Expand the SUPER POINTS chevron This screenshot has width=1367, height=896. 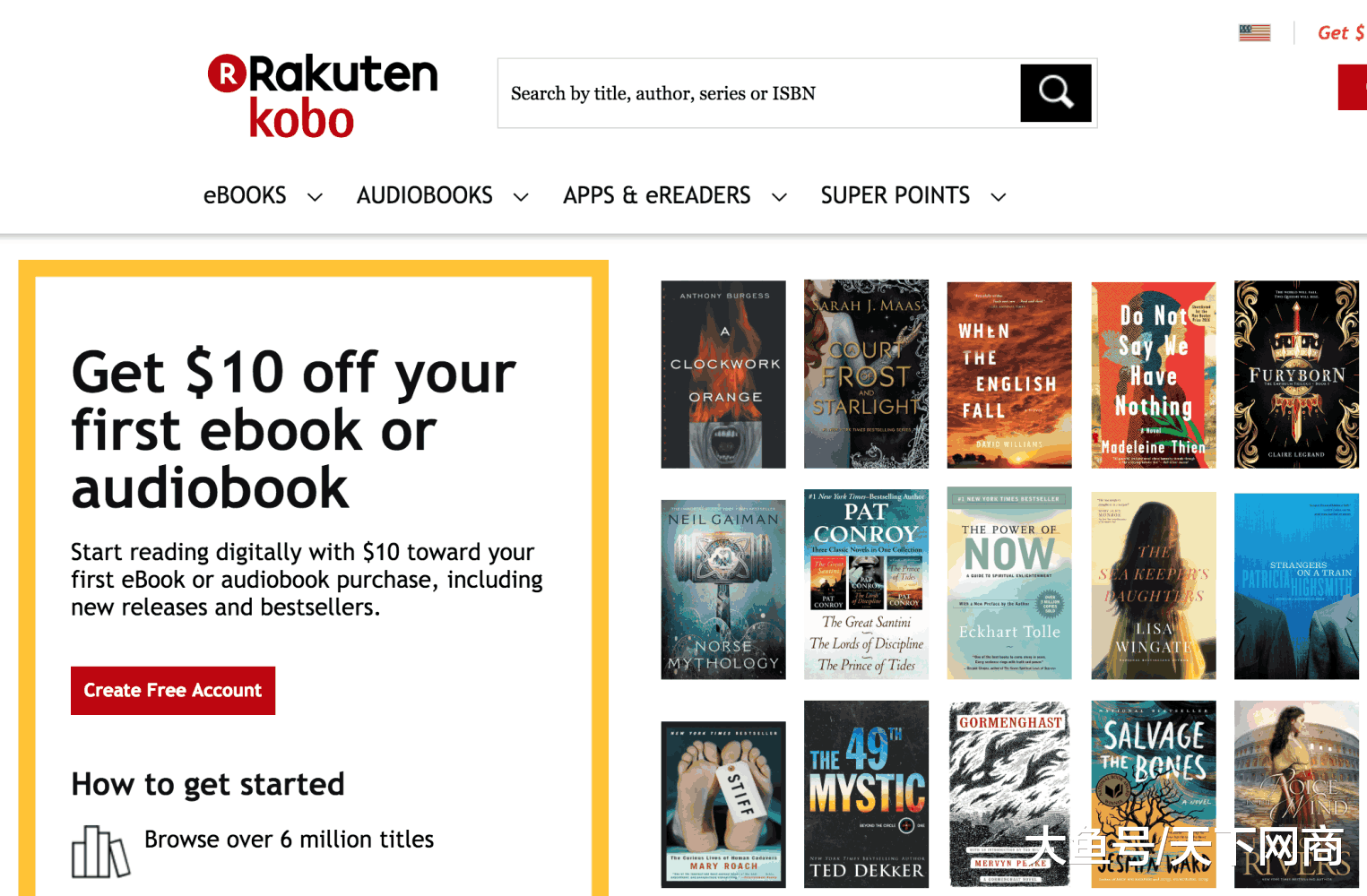(x=999, y=197)
